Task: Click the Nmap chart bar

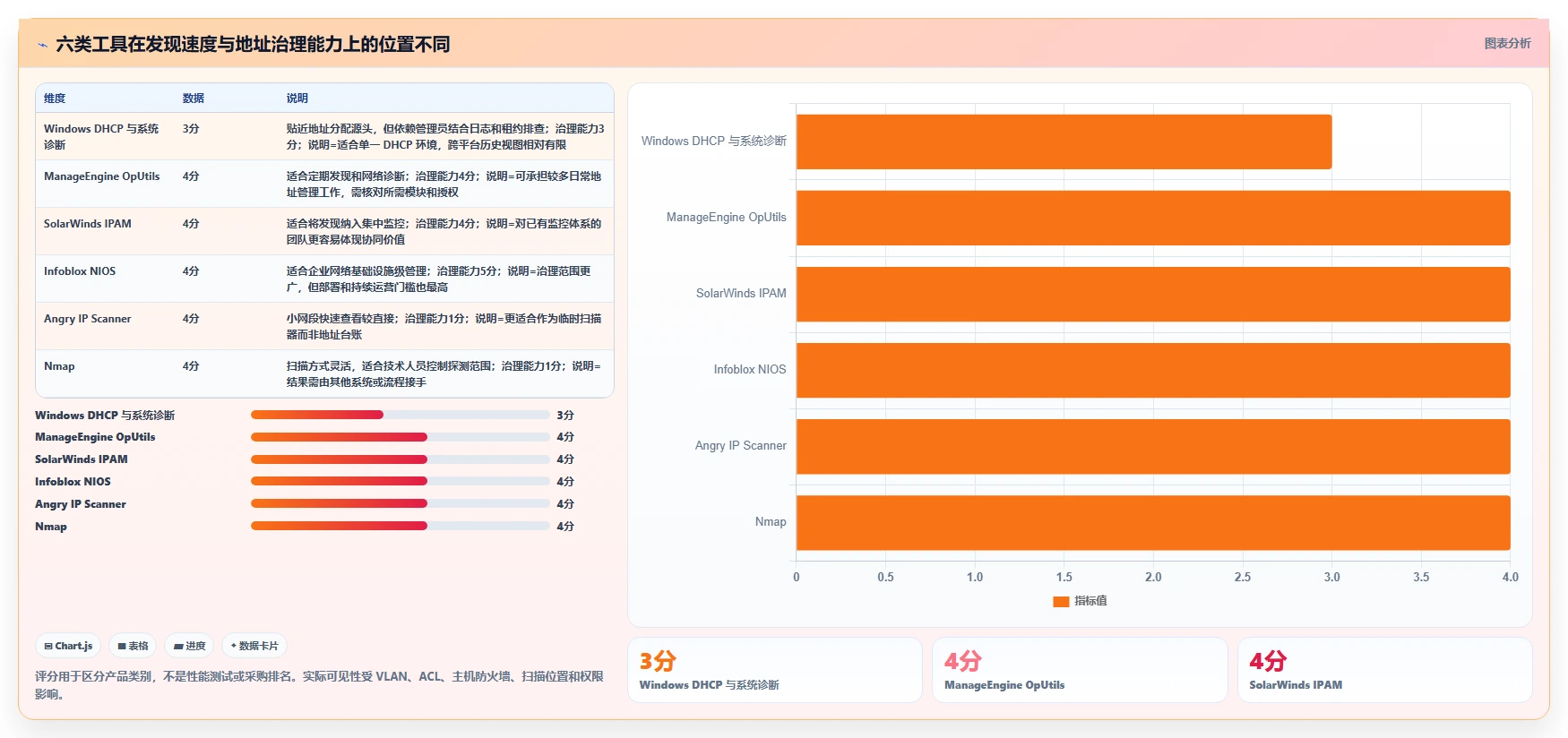Action: coord(1153,522)
